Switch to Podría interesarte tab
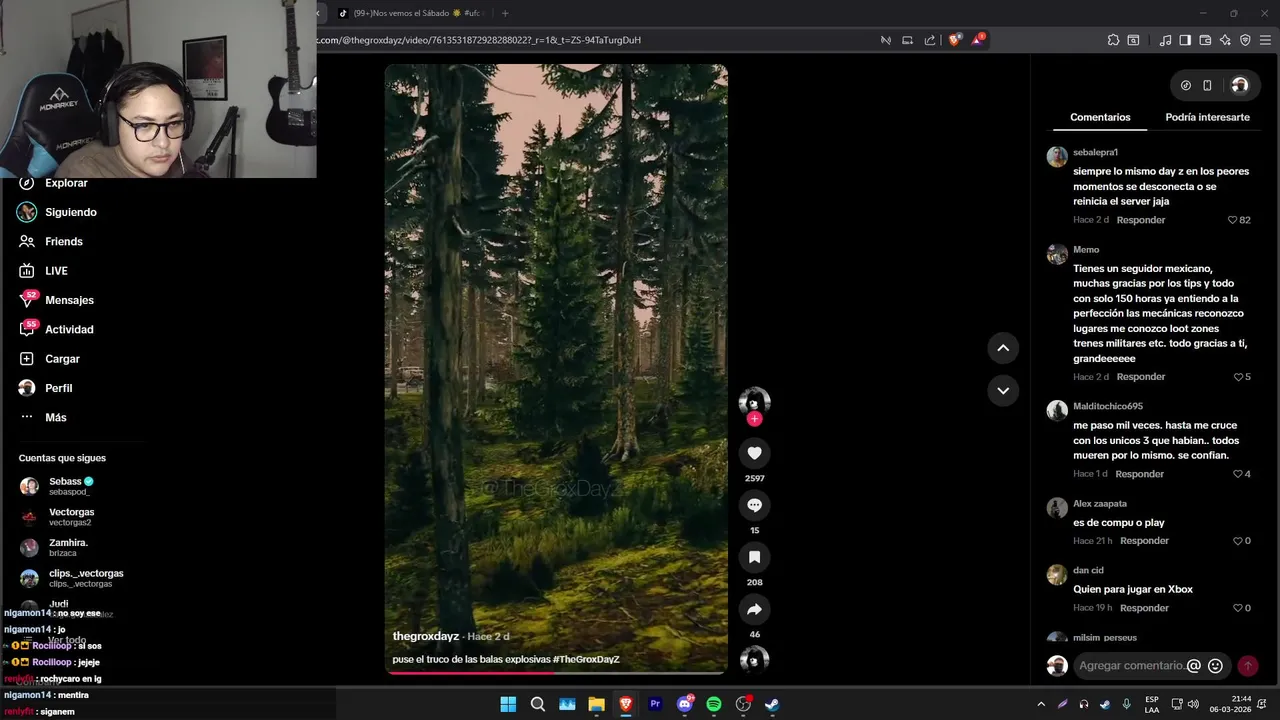 tap(1207, 117)
